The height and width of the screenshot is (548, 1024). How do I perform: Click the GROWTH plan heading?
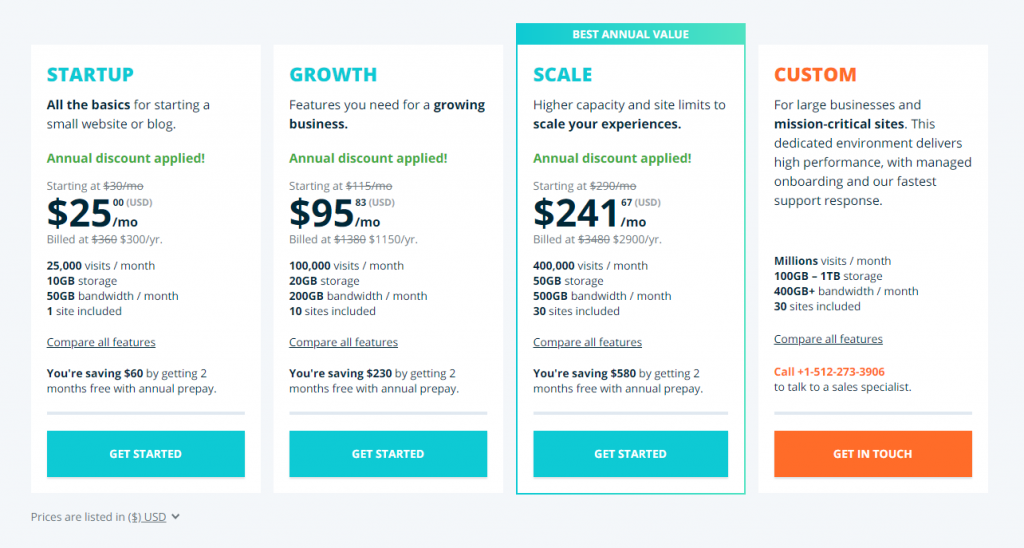click(x=333, y=75)
